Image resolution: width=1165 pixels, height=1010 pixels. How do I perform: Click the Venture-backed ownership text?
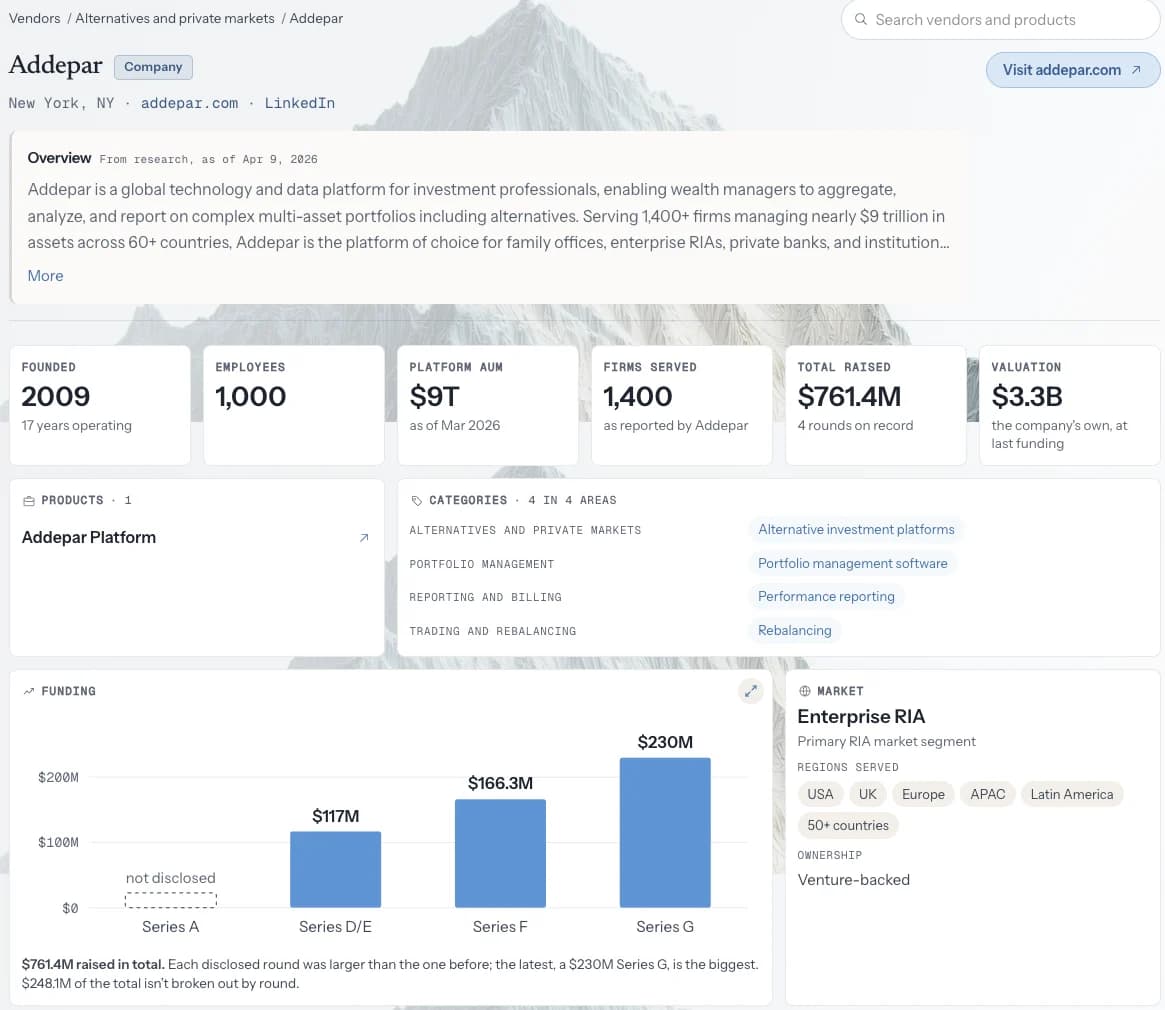(854, 880)
